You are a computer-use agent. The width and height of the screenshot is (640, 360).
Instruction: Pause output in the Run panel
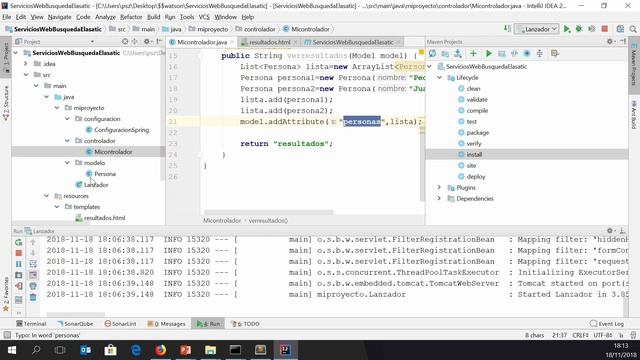(x=18, y=264)
